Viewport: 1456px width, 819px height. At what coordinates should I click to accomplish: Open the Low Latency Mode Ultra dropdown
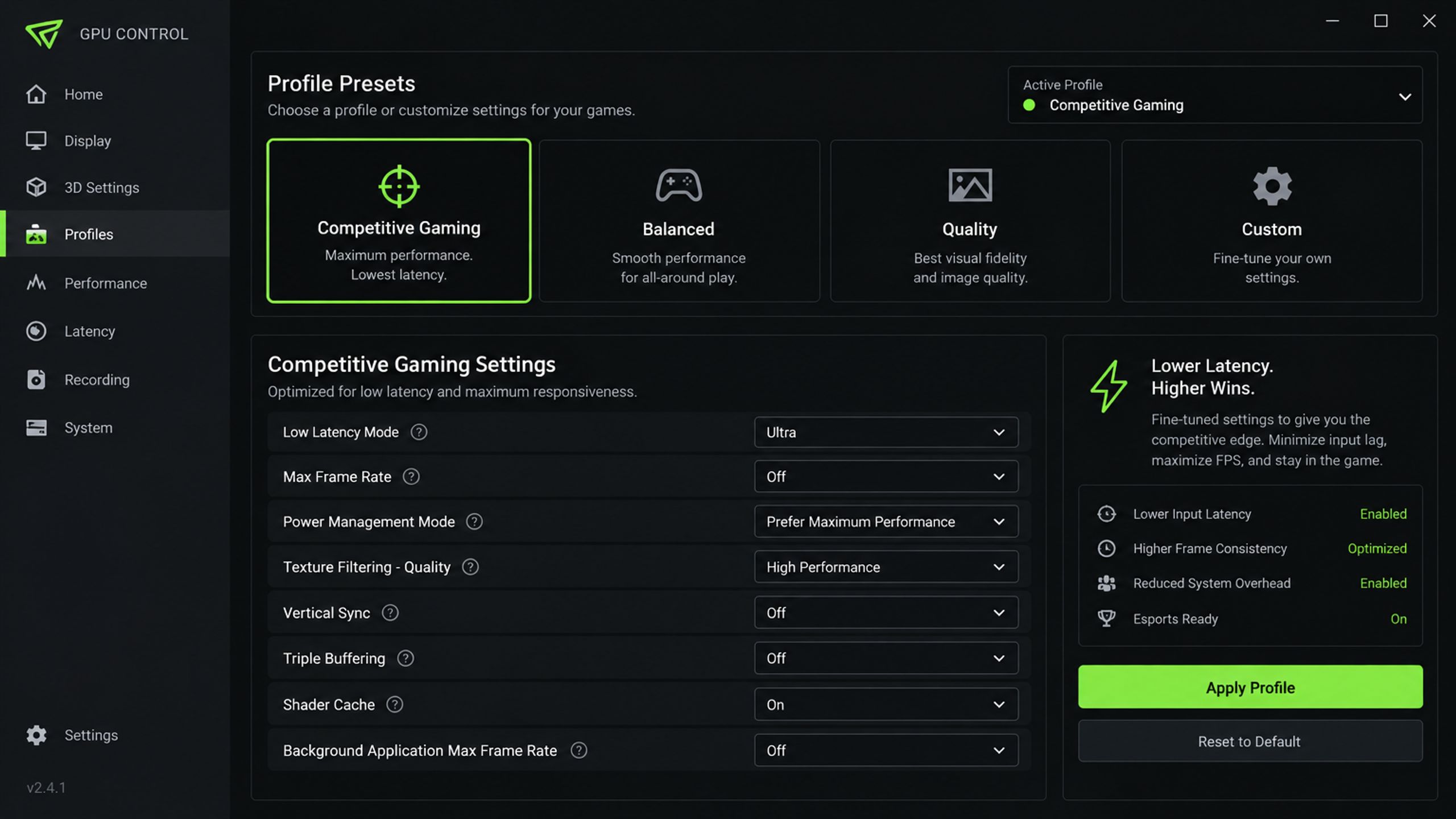(886, 432)
